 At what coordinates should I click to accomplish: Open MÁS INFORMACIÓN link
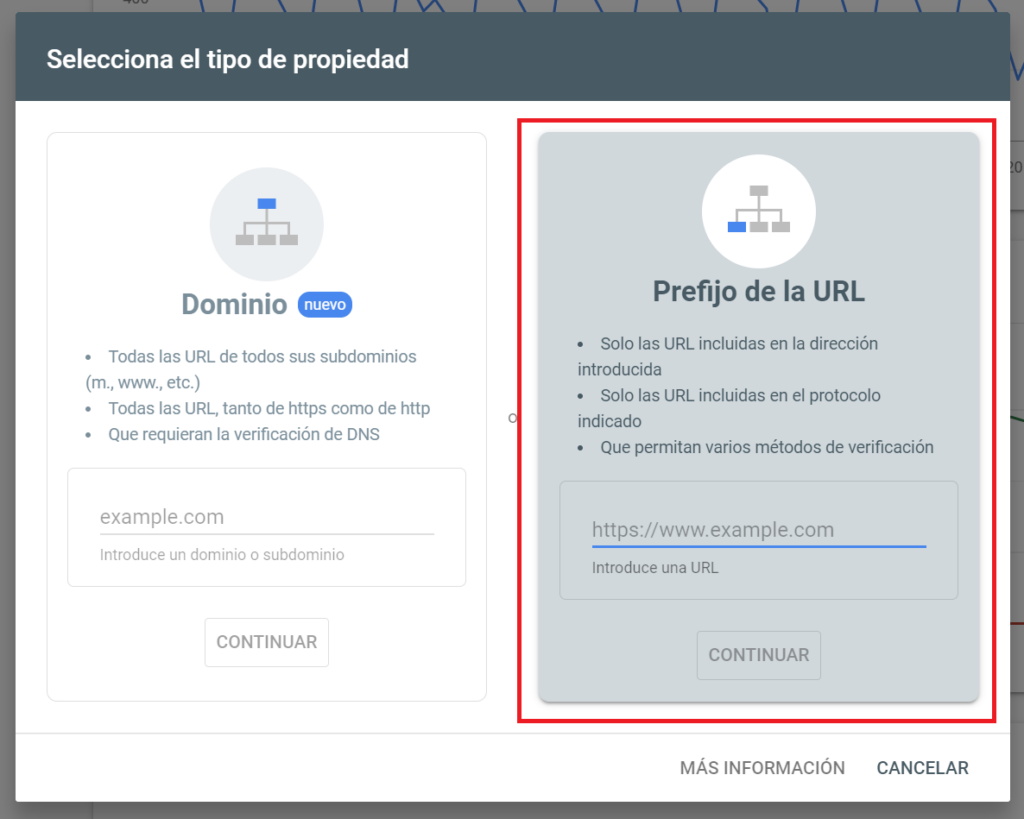762,768
